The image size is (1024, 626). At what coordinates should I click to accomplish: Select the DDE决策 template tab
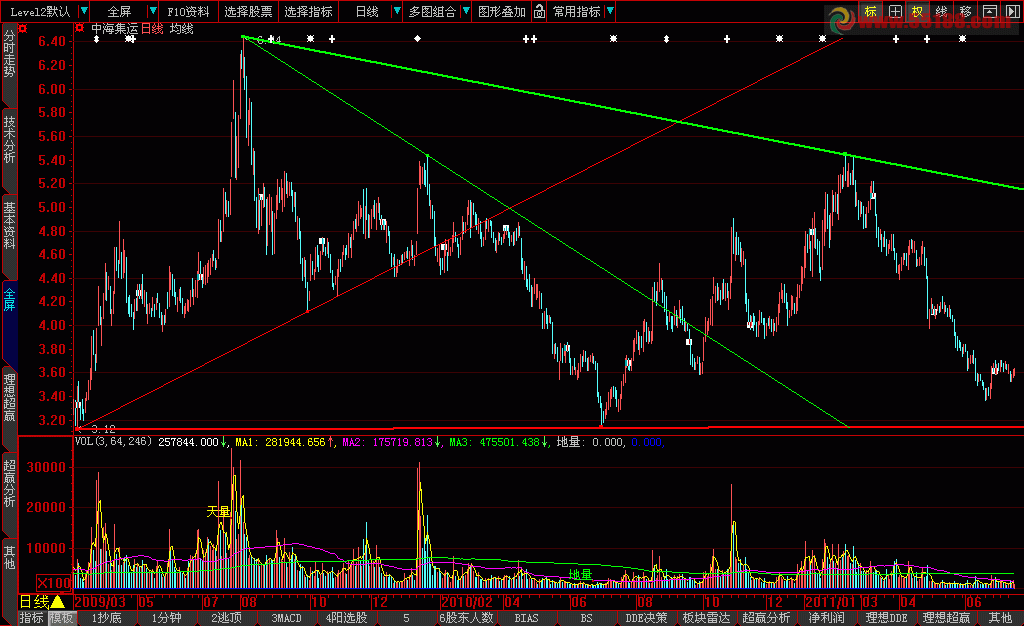tap(647, 618)
